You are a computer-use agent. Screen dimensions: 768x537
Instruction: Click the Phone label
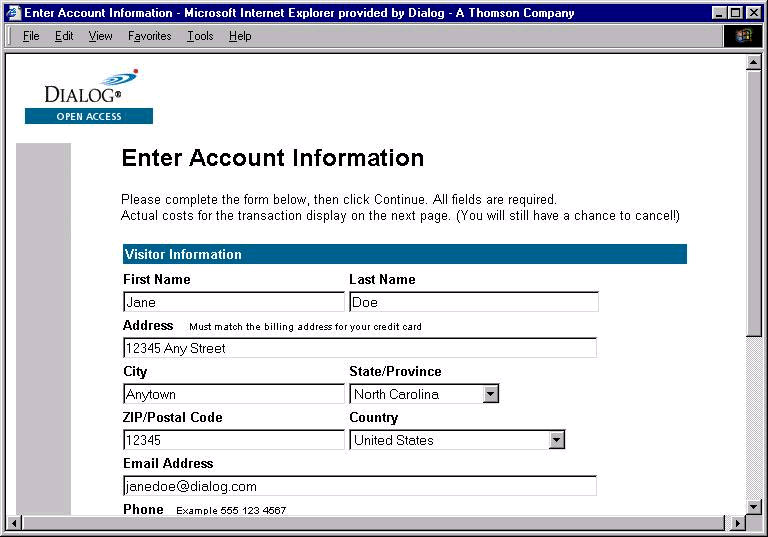(x=143, y=510)
